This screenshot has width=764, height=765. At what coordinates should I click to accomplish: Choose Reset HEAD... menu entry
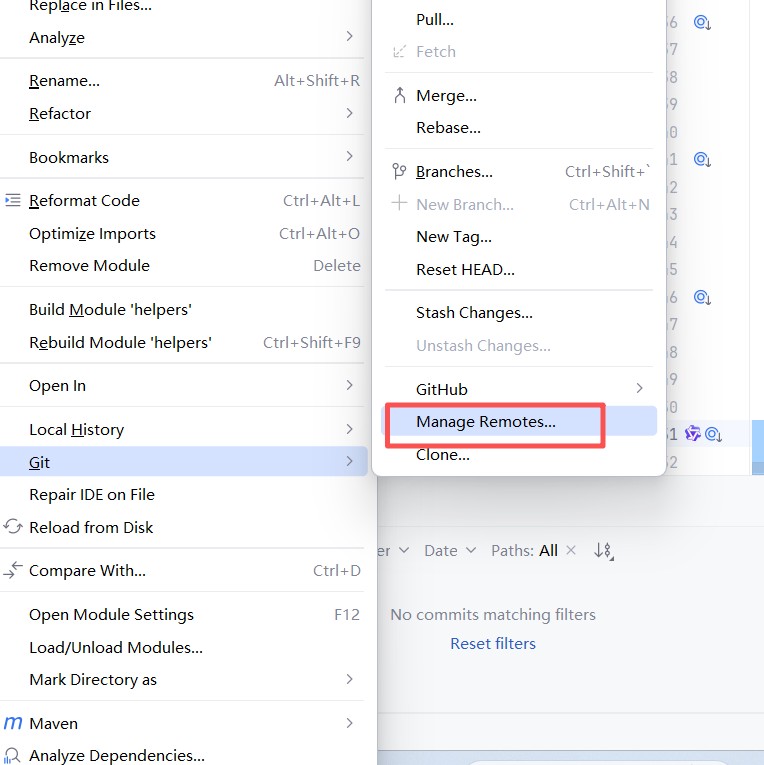tap(519, 269)
